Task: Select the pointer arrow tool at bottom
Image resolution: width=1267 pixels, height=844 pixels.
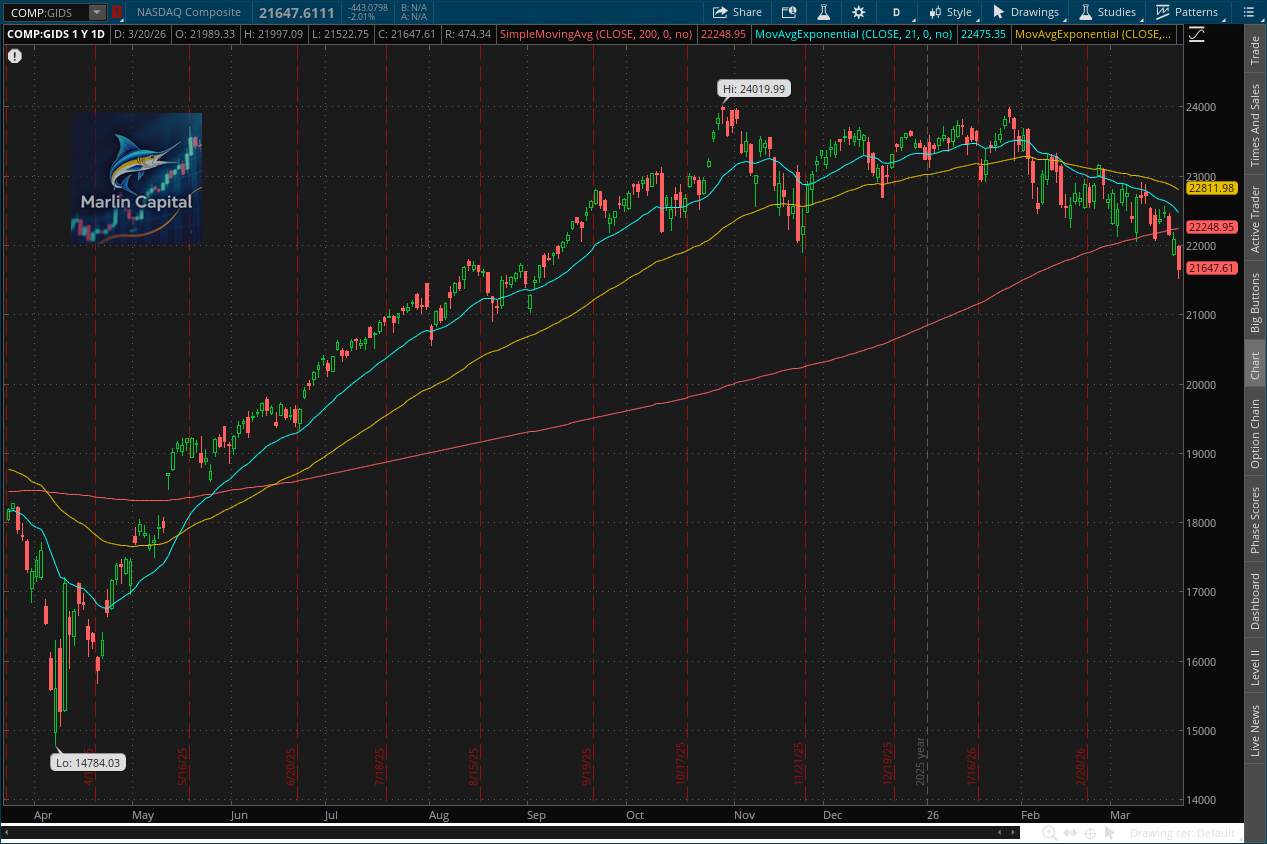Action: [1108, 833]
